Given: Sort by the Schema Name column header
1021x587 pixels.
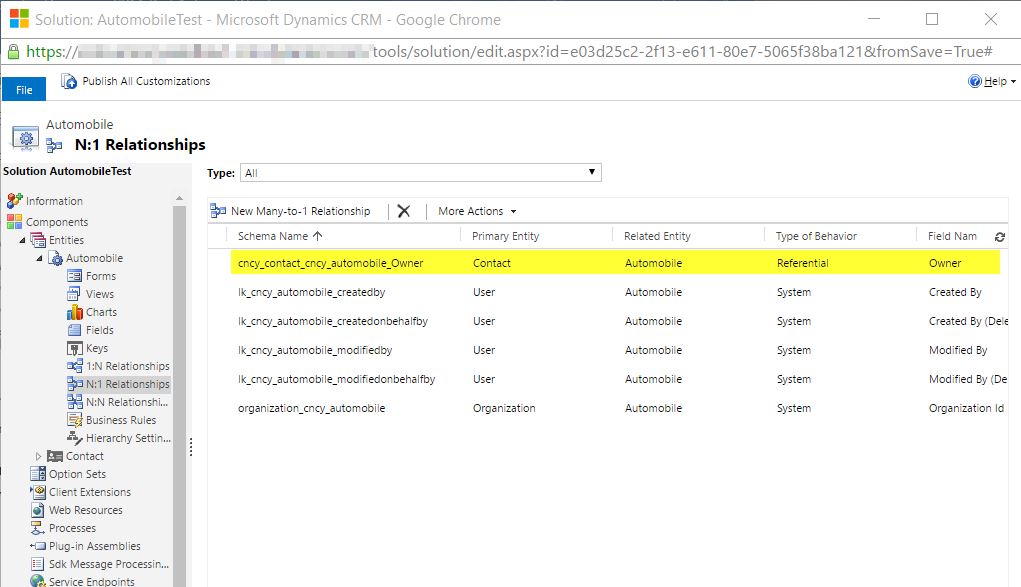Looking at the screenshot, I should coord(273,236).
